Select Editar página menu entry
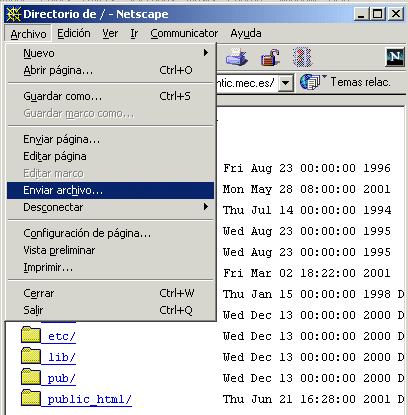 (x=110, y=156)
